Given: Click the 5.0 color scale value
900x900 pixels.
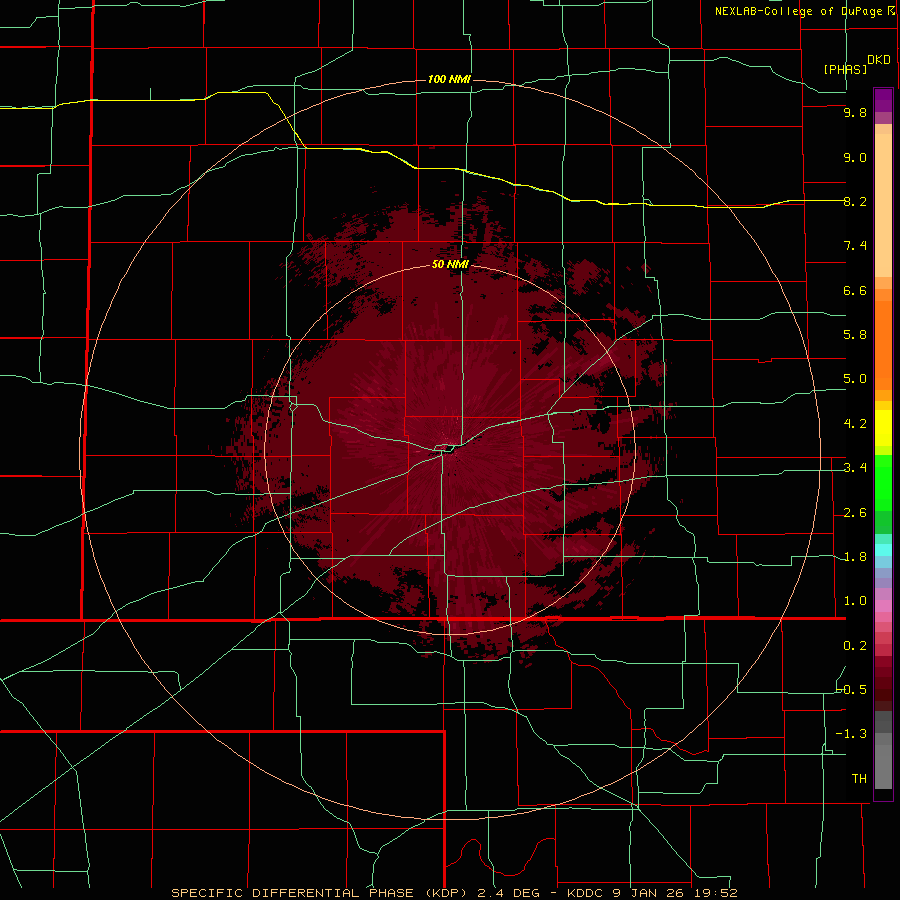Looking at the screenshot, I should (855, 379).
